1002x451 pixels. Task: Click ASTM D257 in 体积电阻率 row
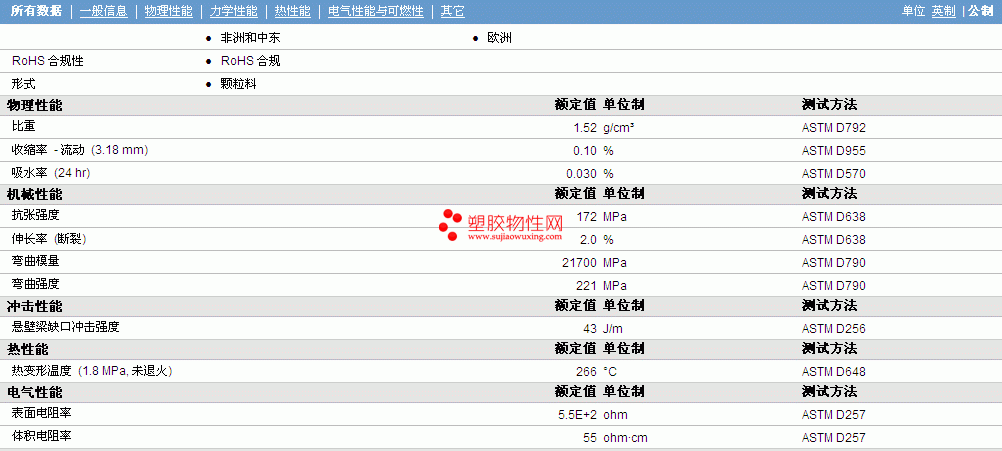(834, 438)
